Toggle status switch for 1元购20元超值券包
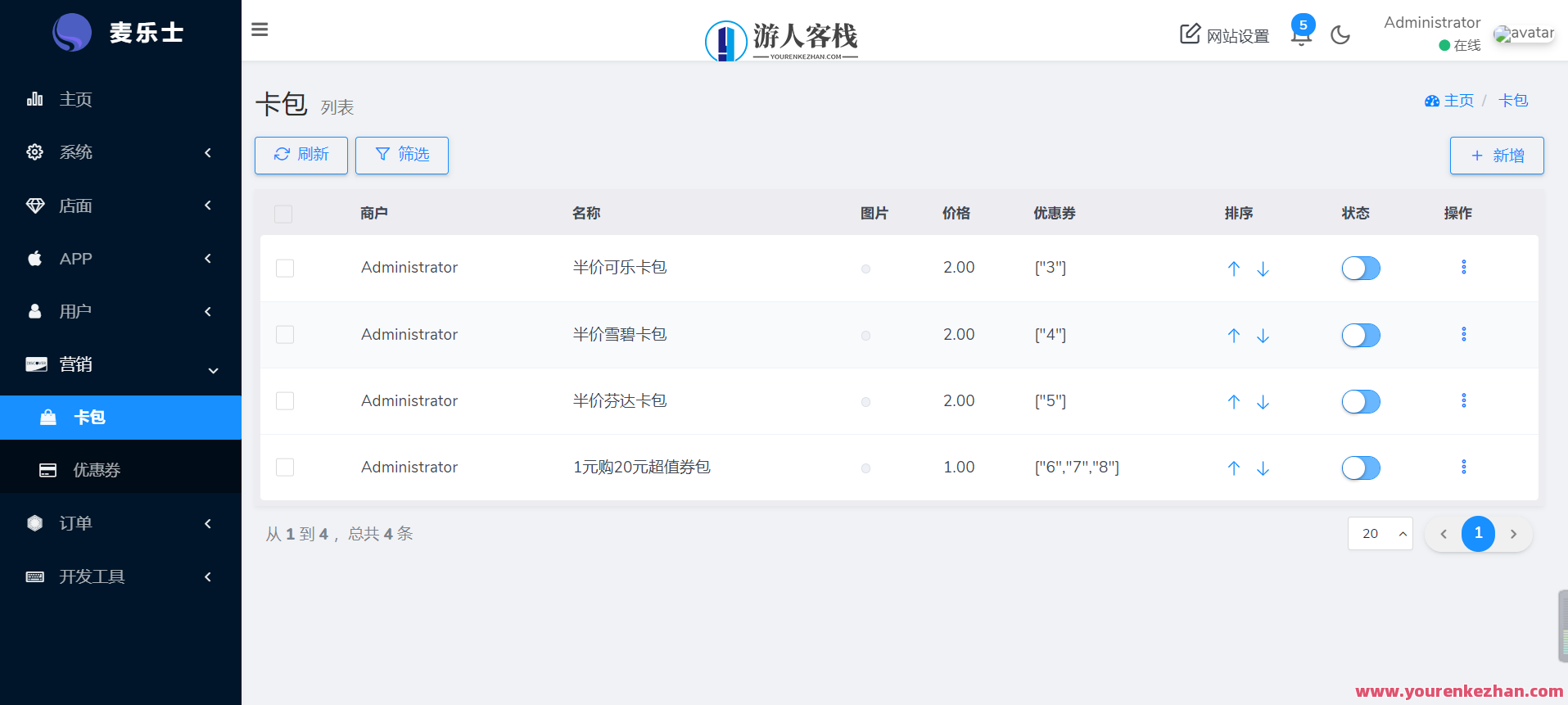This screenshot has height=705, width=1568. 1361,468
